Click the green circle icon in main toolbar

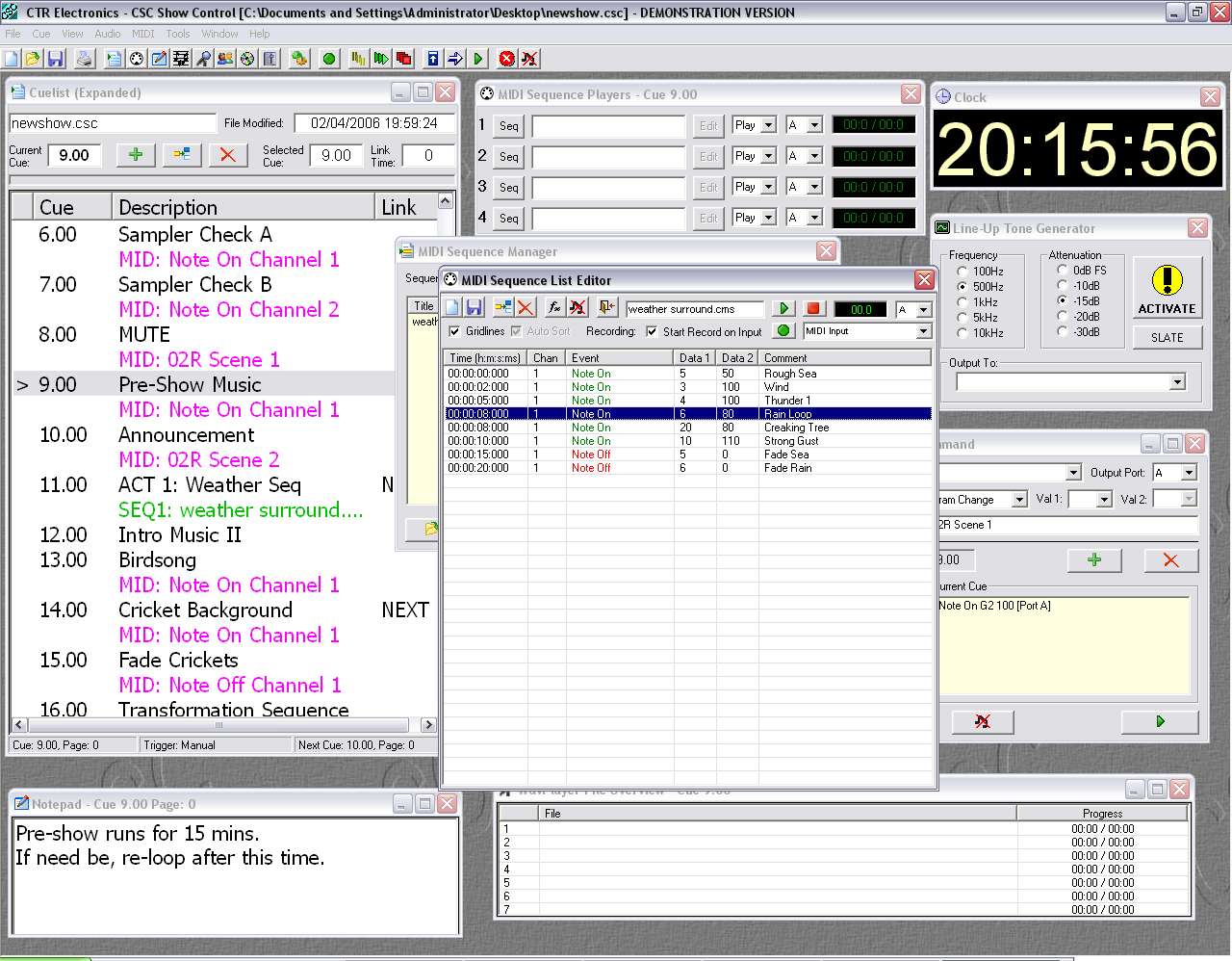[329, 59]
